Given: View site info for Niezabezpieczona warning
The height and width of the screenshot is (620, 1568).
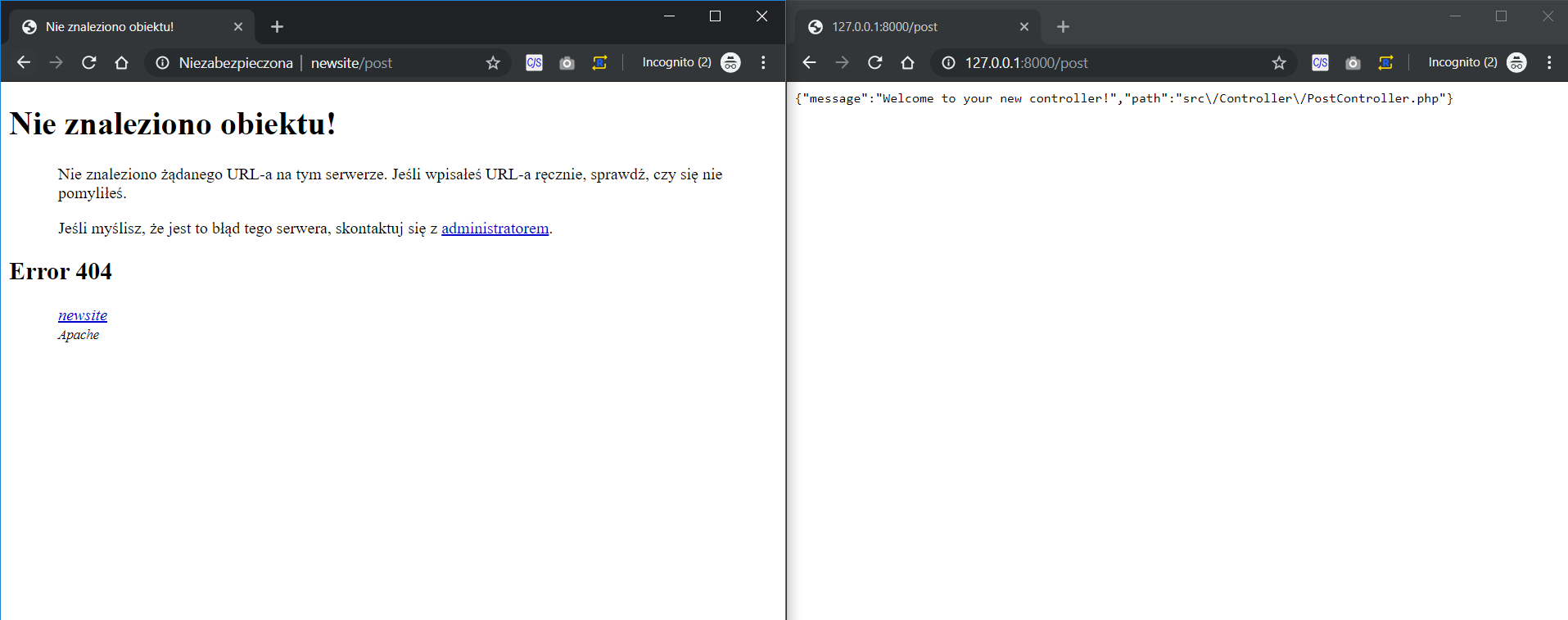Looking at the screenshot, I should [163, 63].
